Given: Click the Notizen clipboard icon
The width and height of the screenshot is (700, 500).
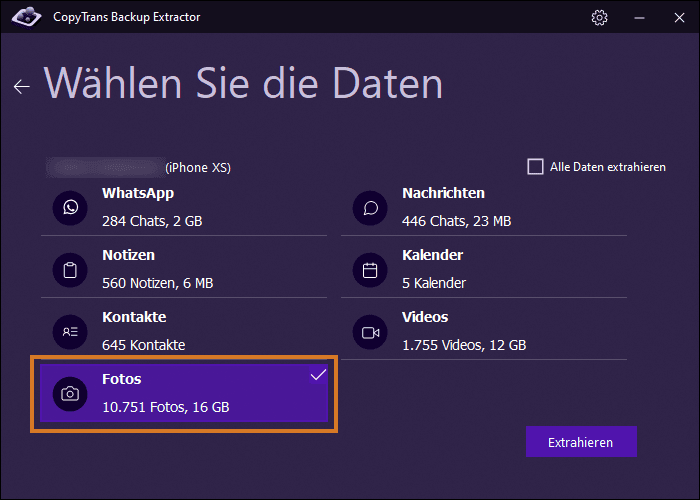Looking at the screenshot, I should pos(70,270).
